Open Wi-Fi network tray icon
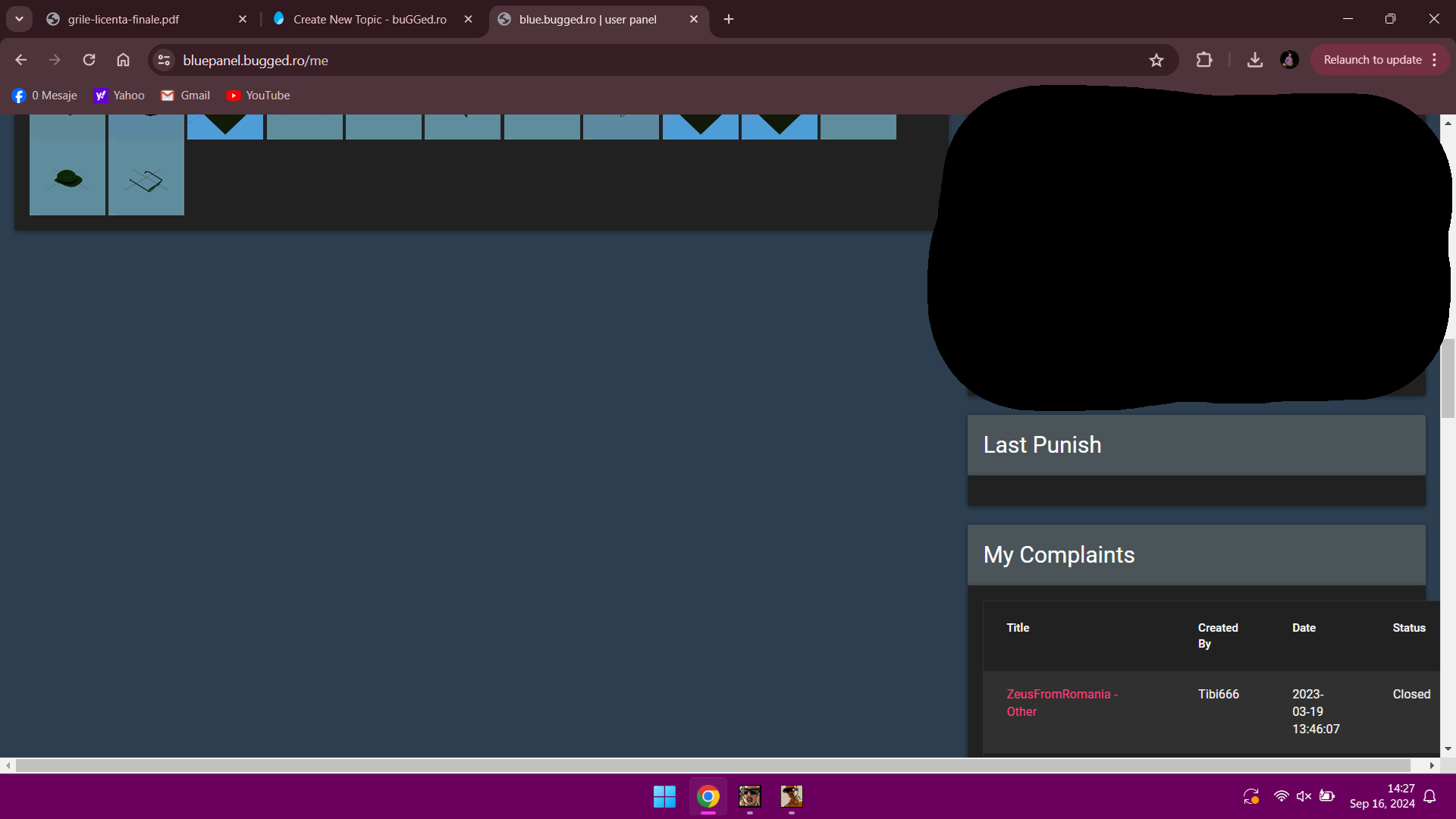The image size is (1456, 819). pyautogui.click(x=1281, y=796)
